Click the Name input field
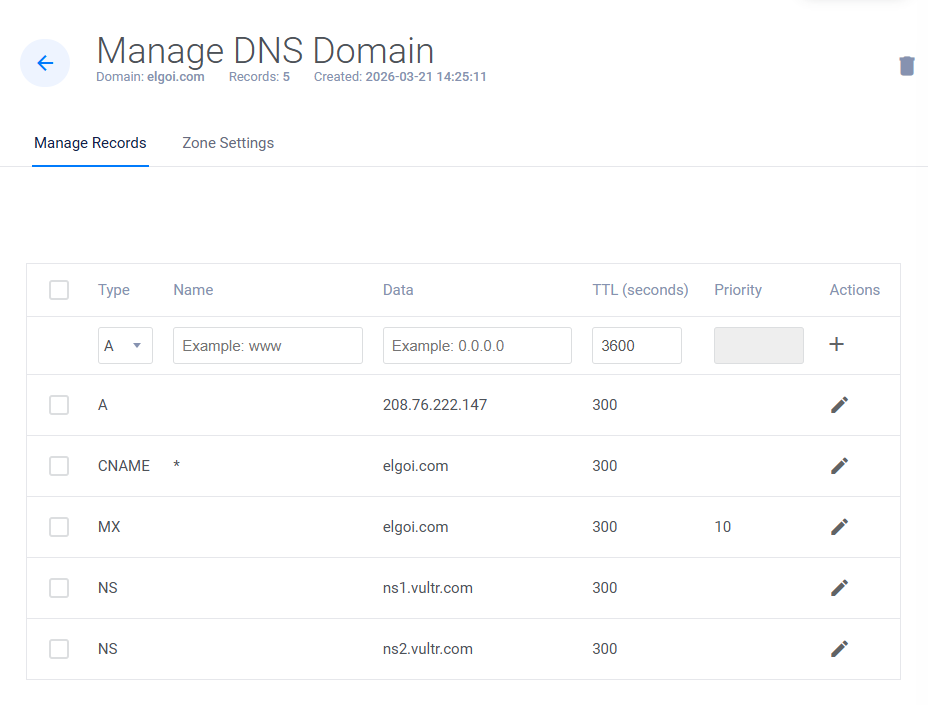This screenshot has width=928, height=705. (x=267, y=346)
